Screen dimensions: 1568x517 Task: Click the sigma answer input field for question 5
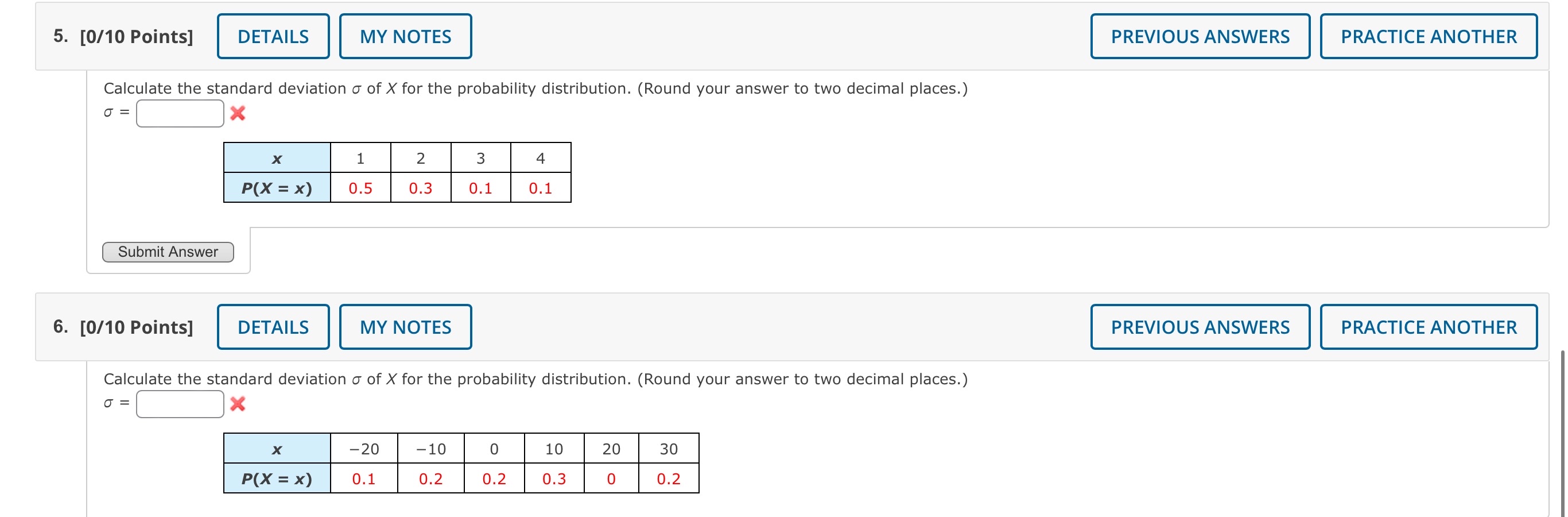click(x=180, y=112)
